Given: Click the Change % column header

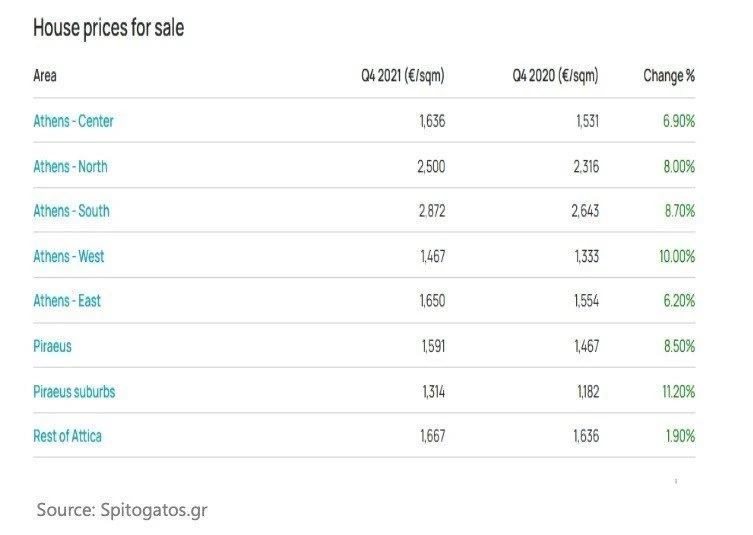Looking at the screenshot, I should click(669, 76).
